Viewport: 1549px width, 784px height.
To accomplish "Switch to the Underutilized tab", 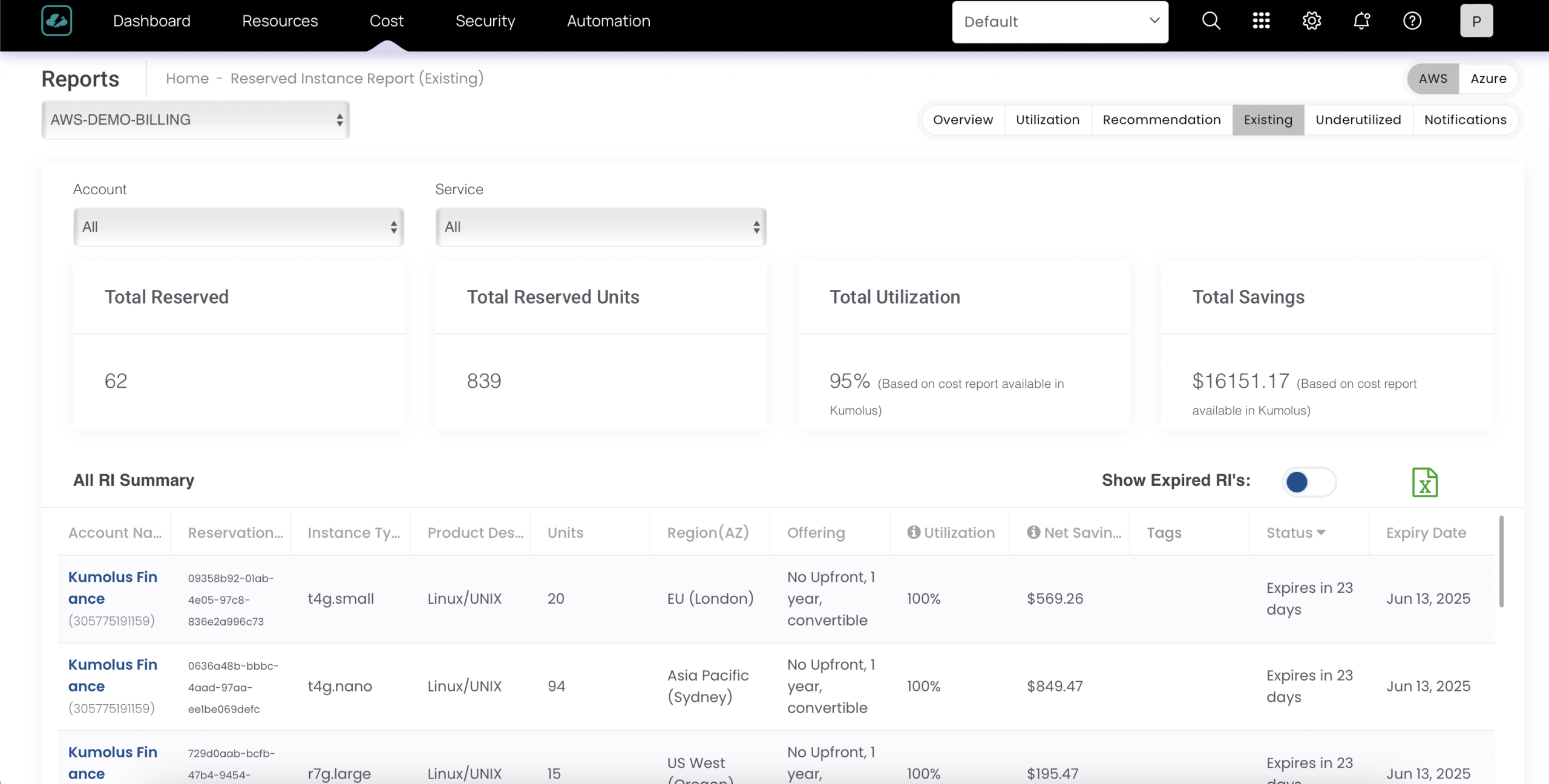I will (1358, 120).
